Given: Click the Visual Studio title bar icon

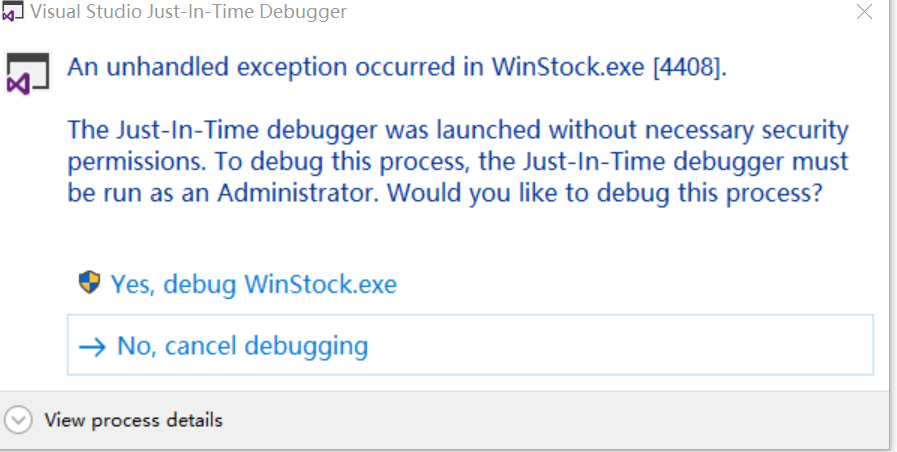Looking at the screenshot, I should [x=15, y=13].
